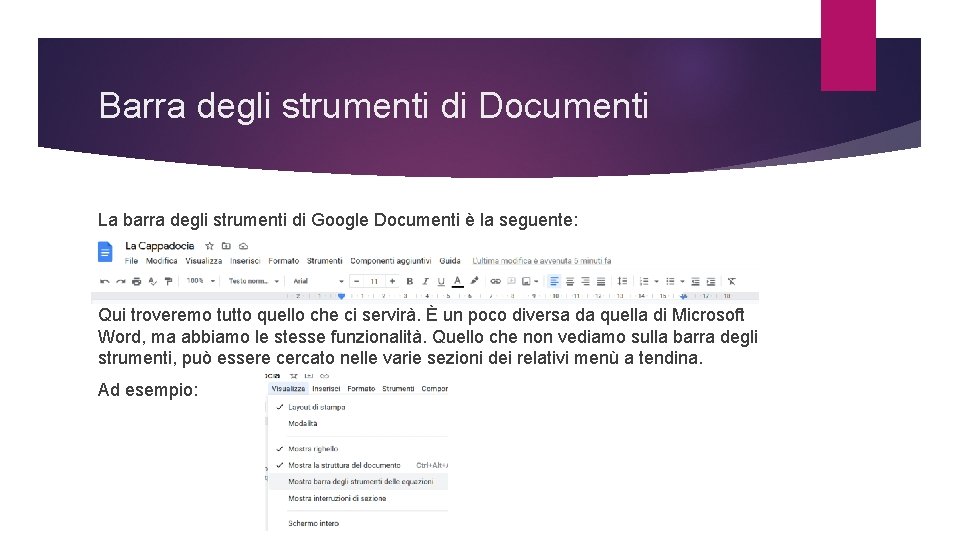Star the La Cappadocie document
This screenshot has width=960, height=540.
209,246
